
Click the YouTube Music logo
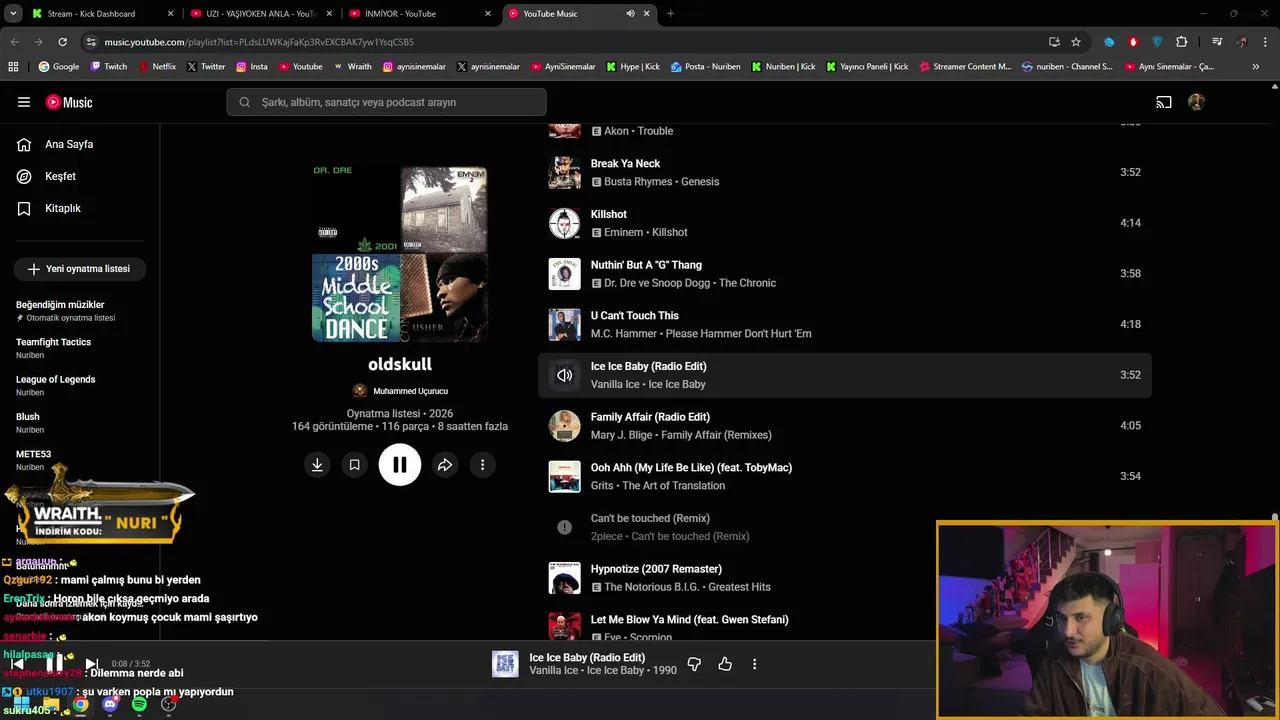(x=69, y=102)
